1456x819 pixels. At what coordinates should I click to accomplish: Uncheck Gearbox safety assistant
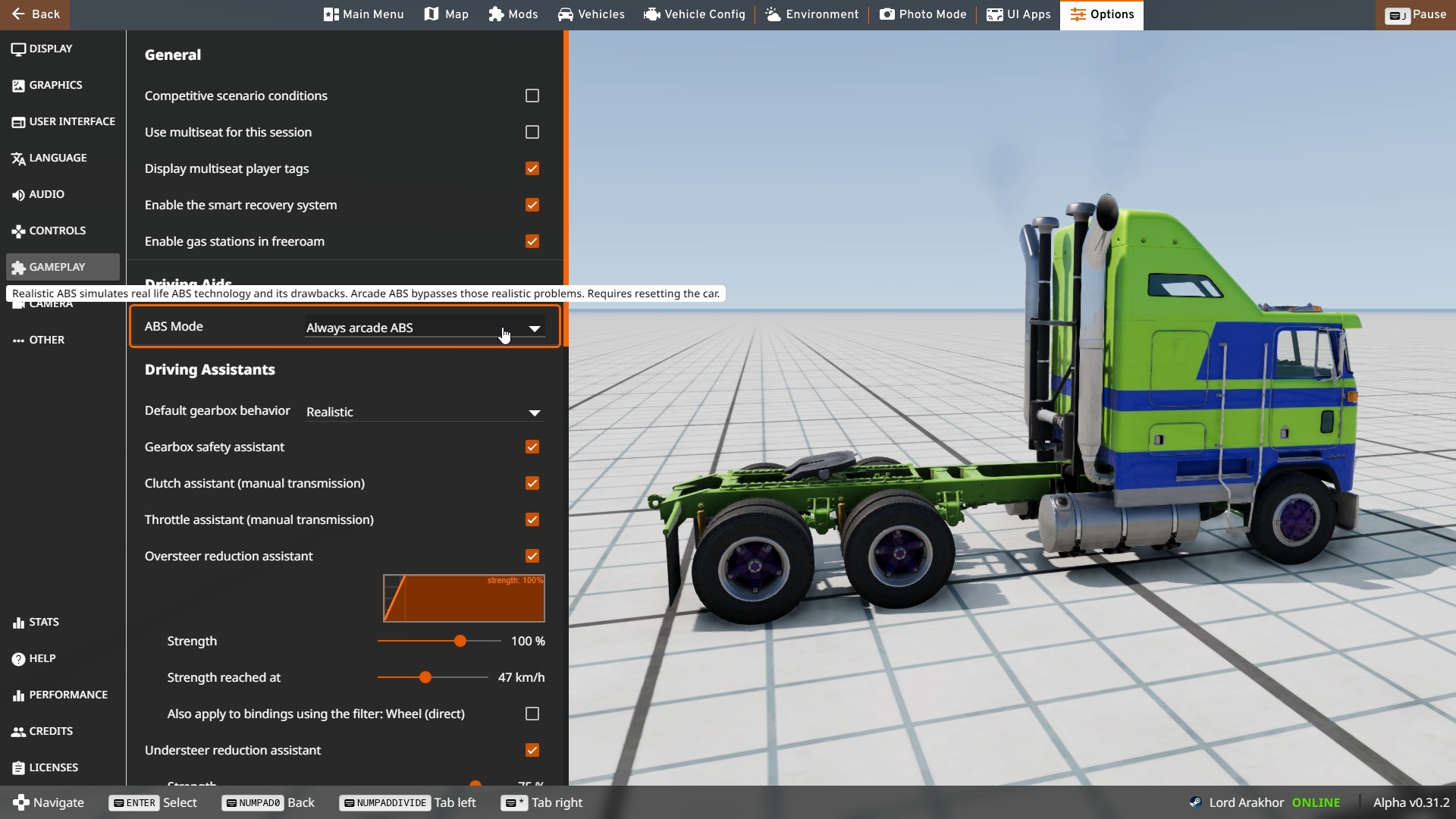pyautogui.click(x=532, y=447)
